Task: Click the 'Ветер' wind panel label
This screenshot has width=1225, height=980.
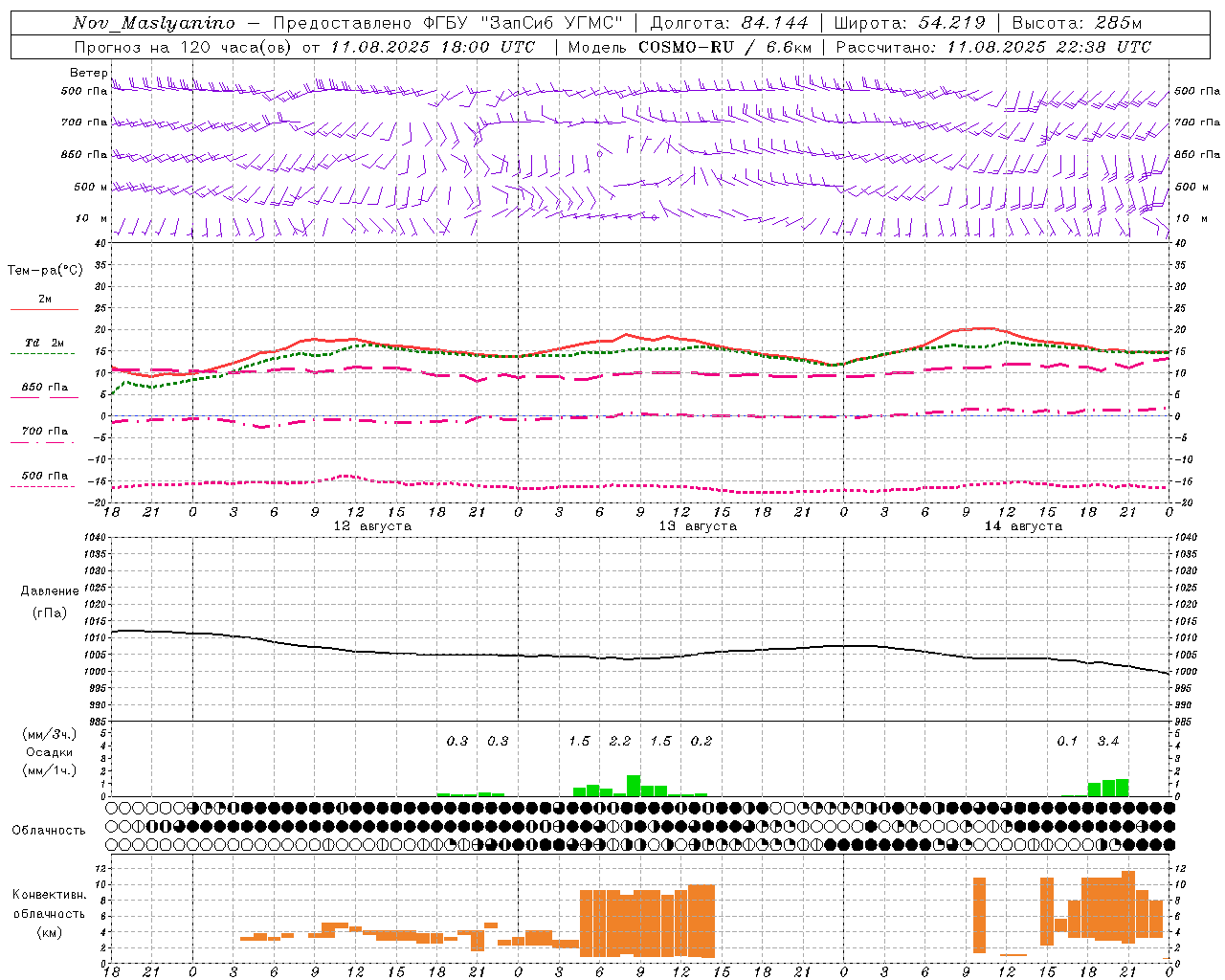Action: (x=89, y=73)
